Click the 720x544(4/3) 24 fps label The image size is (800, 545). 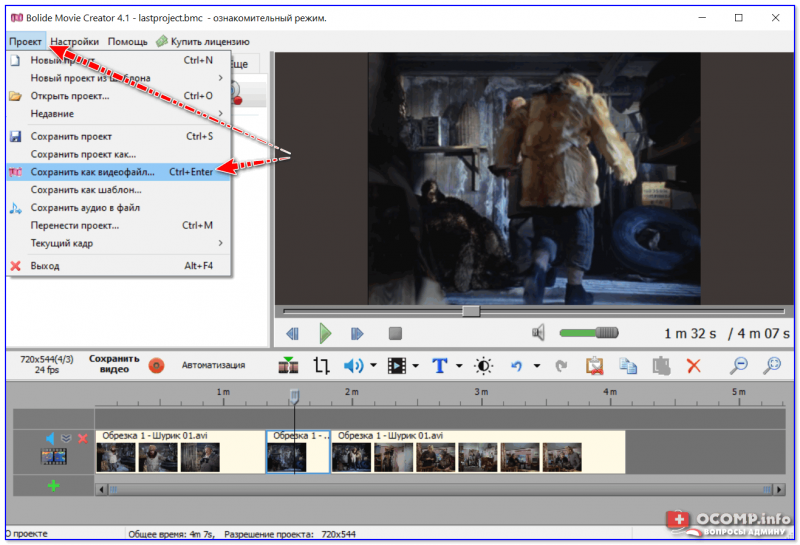(x=47, y=364)
